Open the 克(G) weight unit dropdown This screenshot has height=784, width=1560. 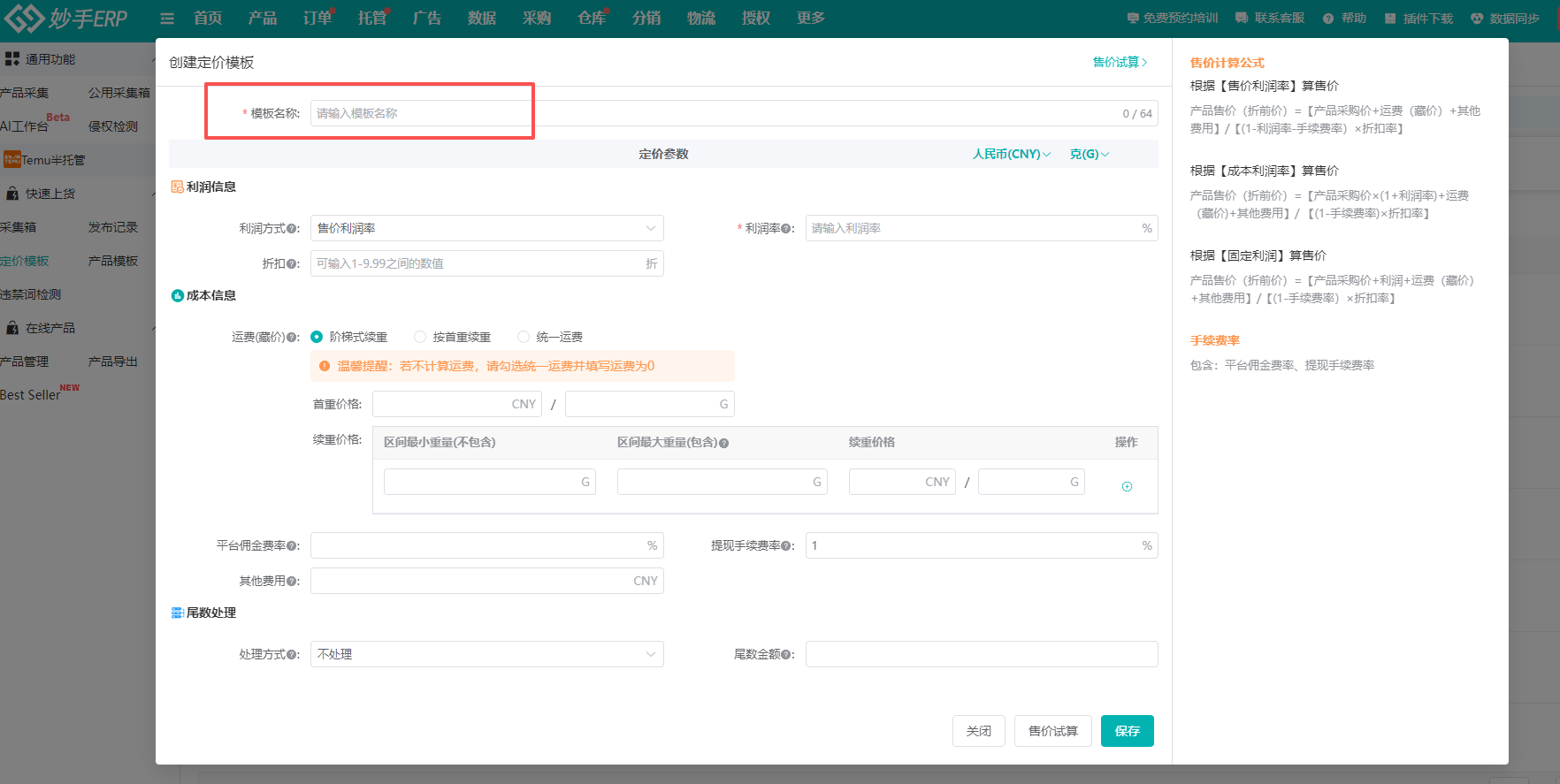(x=1089, y=154)
